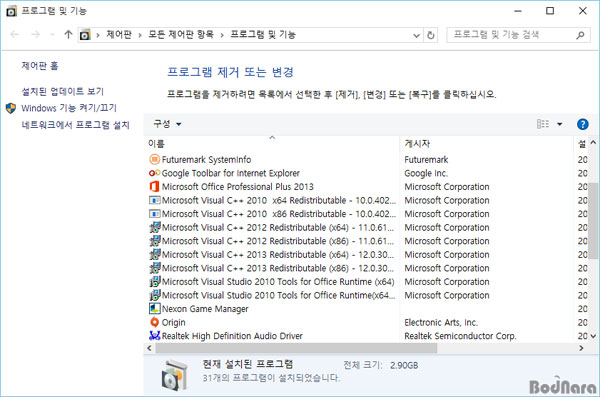Image resolution: width=600 pixels, height=397 pixels.
Task: Refresh the address bar location
Action: tap(430, 35)
